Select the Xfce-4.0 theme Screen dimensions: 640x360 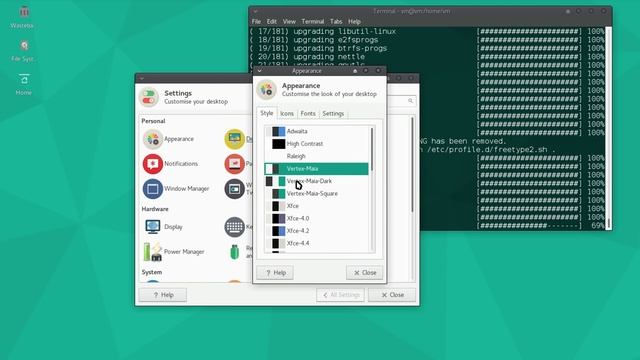316,218
